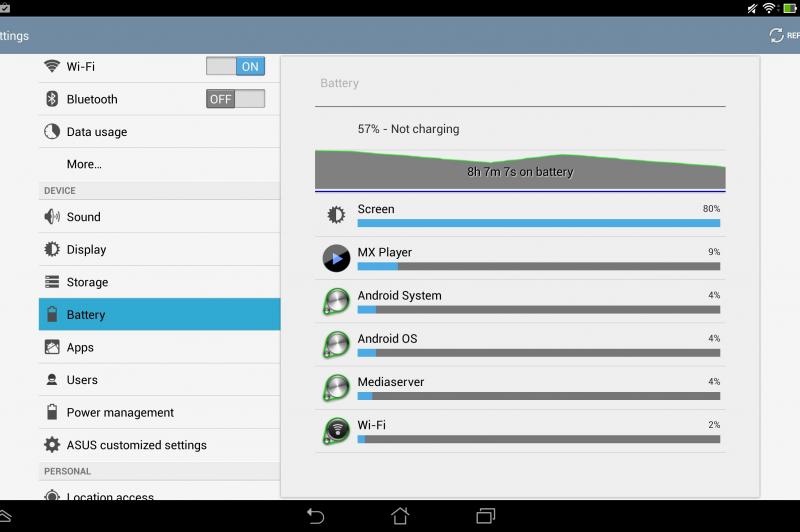The image size is (800, 532).
Task: Open the Display settings
Action: click(159, 249)
